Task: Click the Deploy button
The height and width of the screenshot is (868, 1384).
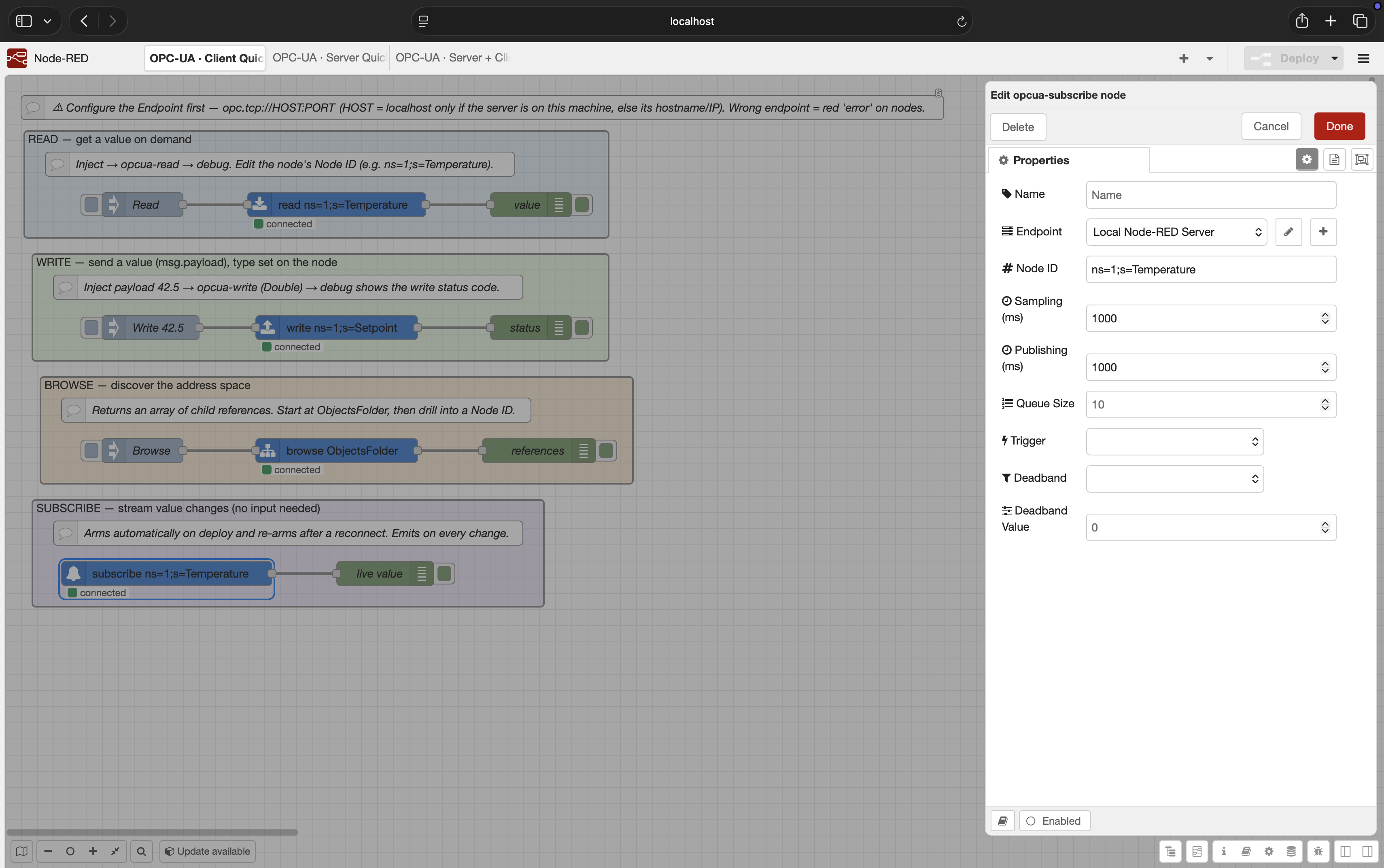Action: (x=1285, y=59)
